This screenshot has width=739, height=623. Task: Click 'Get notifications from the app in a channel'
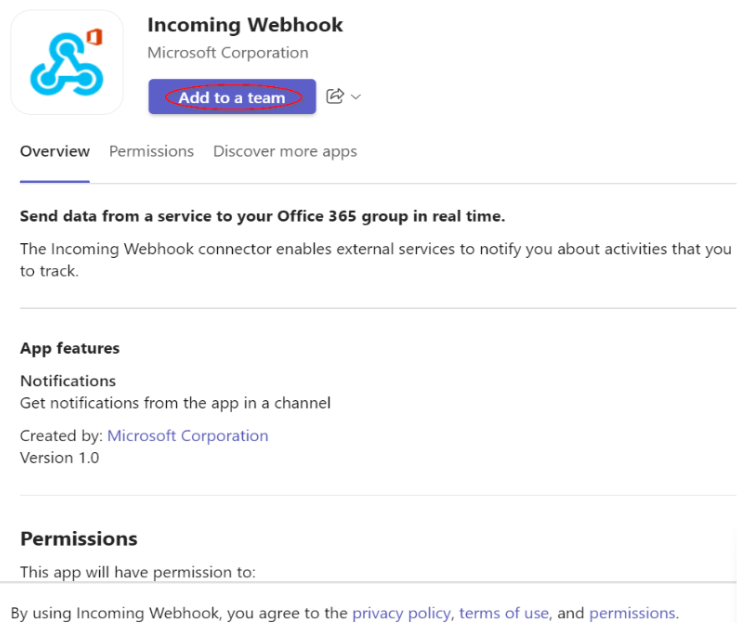click(175, 403)
